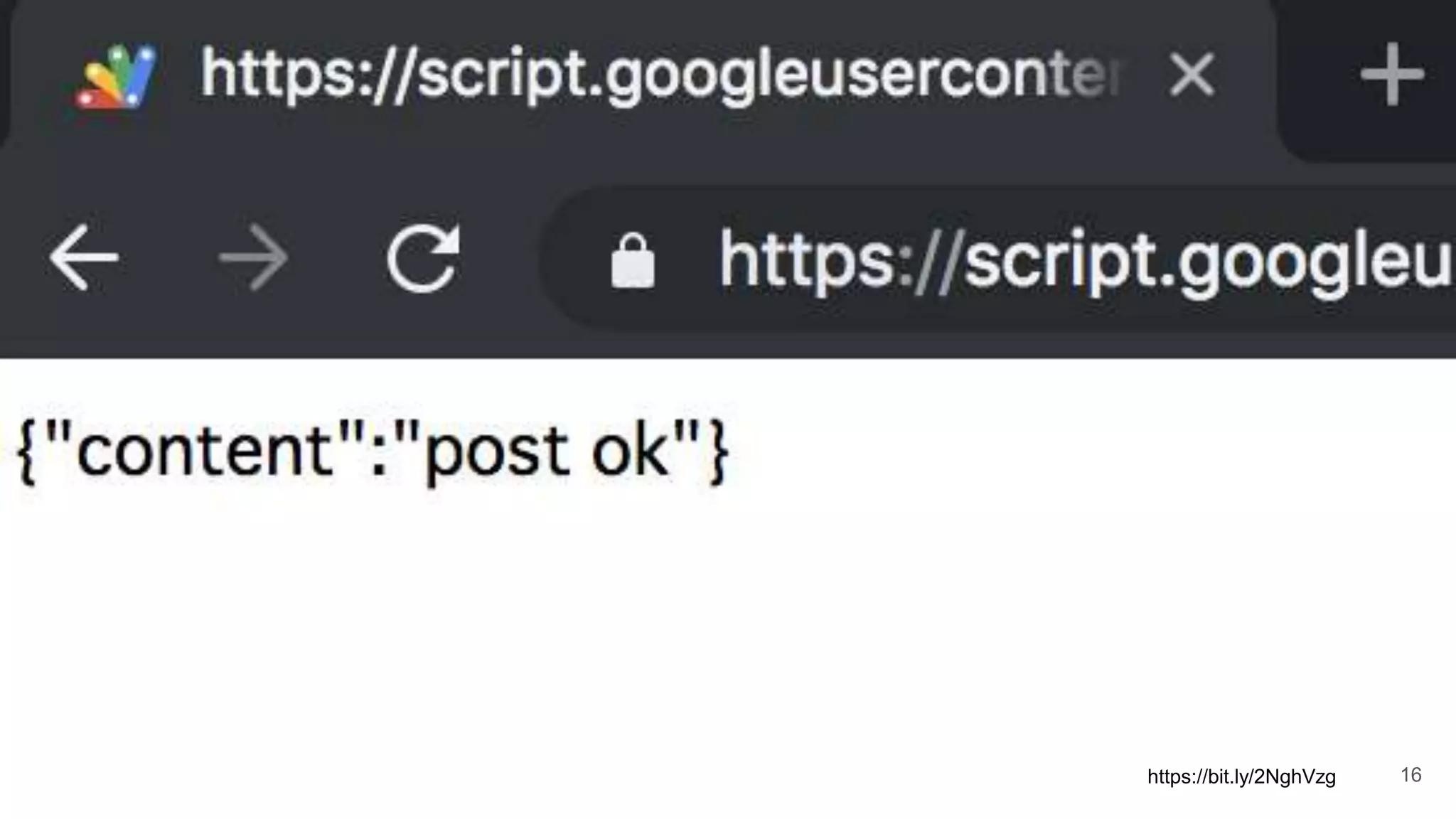Go forward using the right arrow
The image size is (1456, 819).
tap(253, 258)
